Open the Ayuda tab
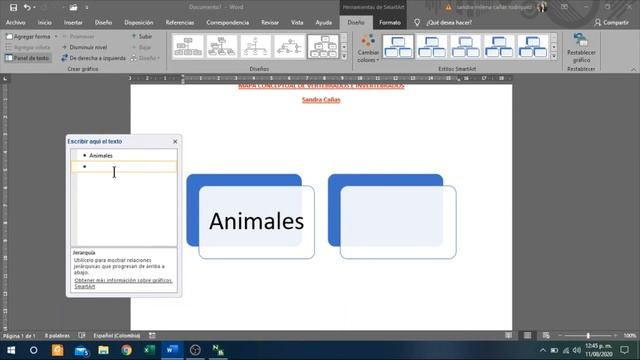 pos(324,22)
